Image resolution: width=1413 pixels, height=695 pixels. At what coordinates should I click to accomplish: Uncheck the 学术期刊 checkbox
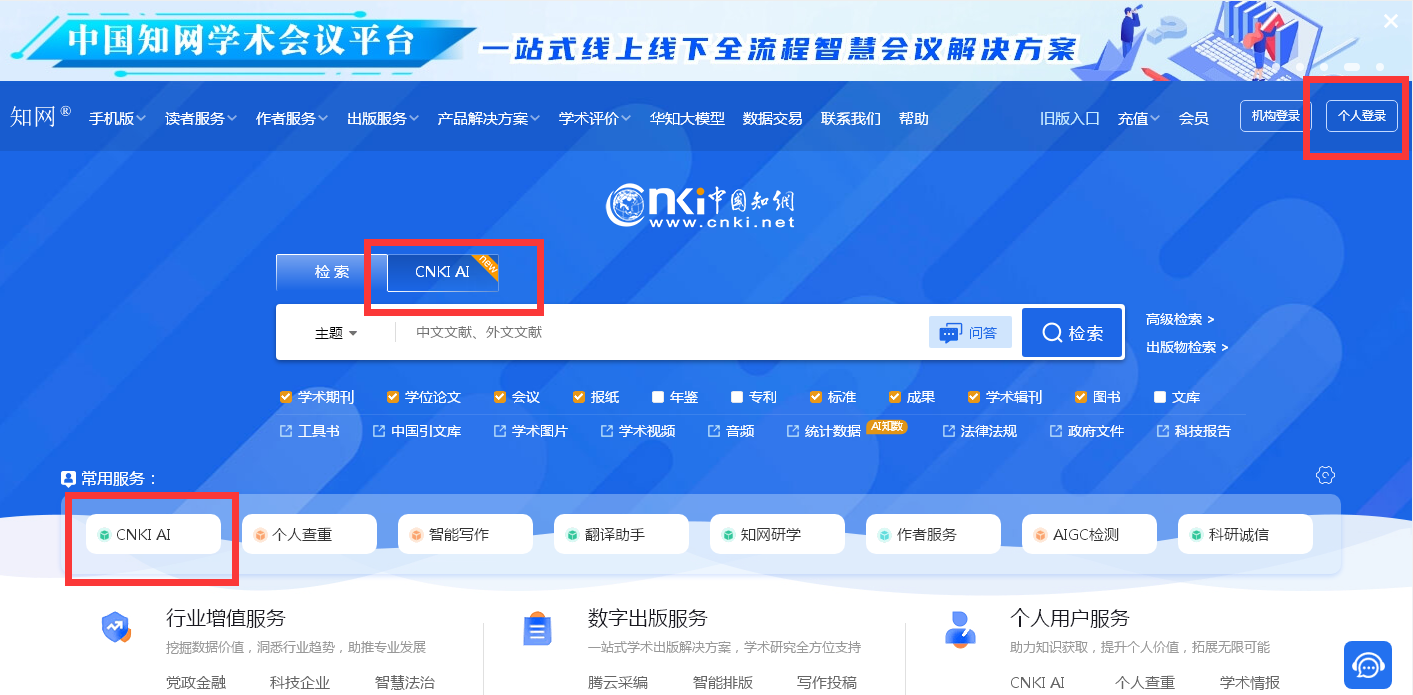pos(286,397)
